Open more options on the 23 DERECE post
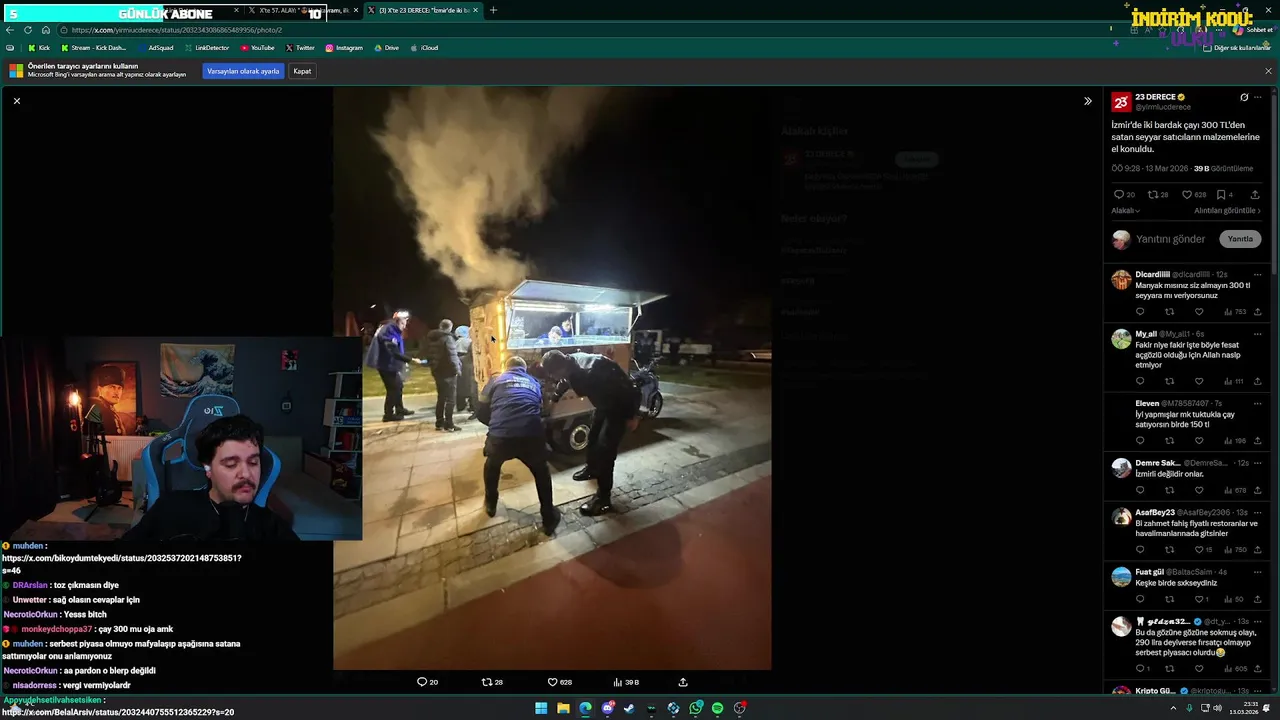 pos(1258,97)
